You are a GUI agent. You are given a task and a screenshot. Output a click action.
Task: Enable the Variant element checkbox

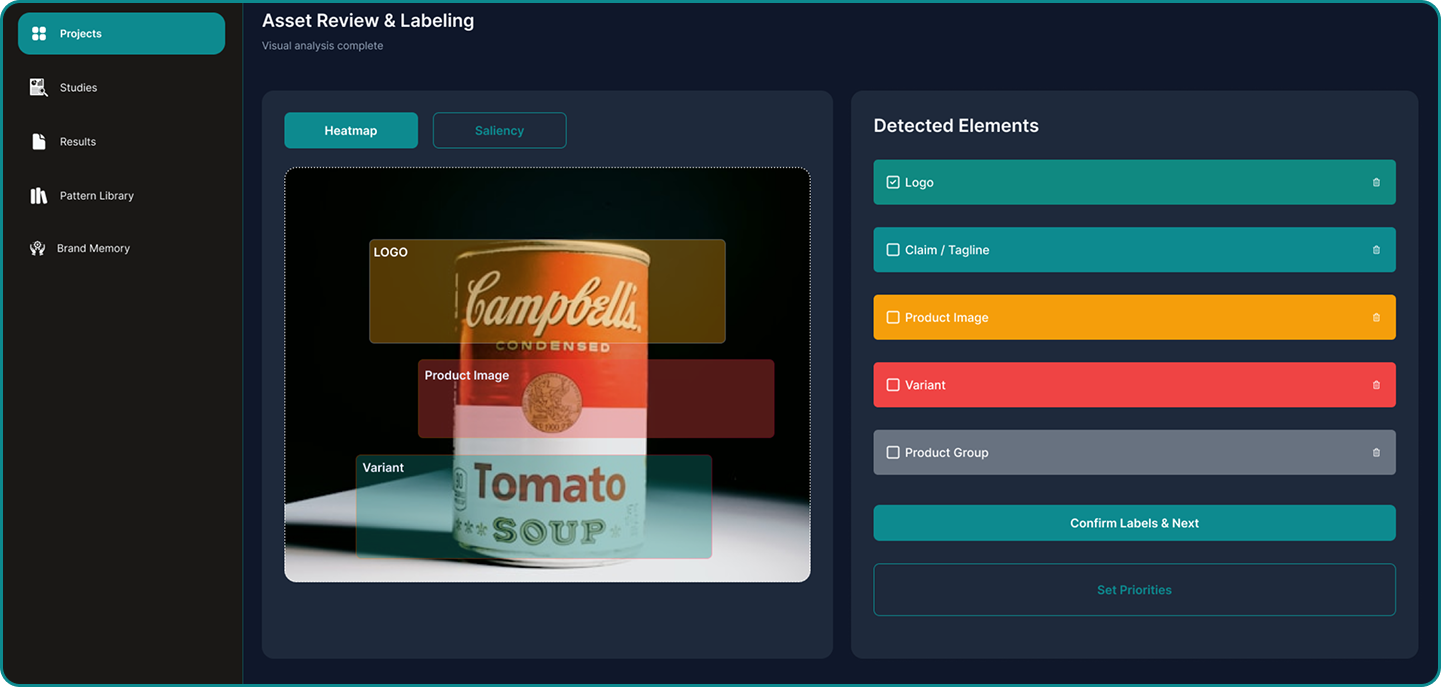click(x=892, y=384)
